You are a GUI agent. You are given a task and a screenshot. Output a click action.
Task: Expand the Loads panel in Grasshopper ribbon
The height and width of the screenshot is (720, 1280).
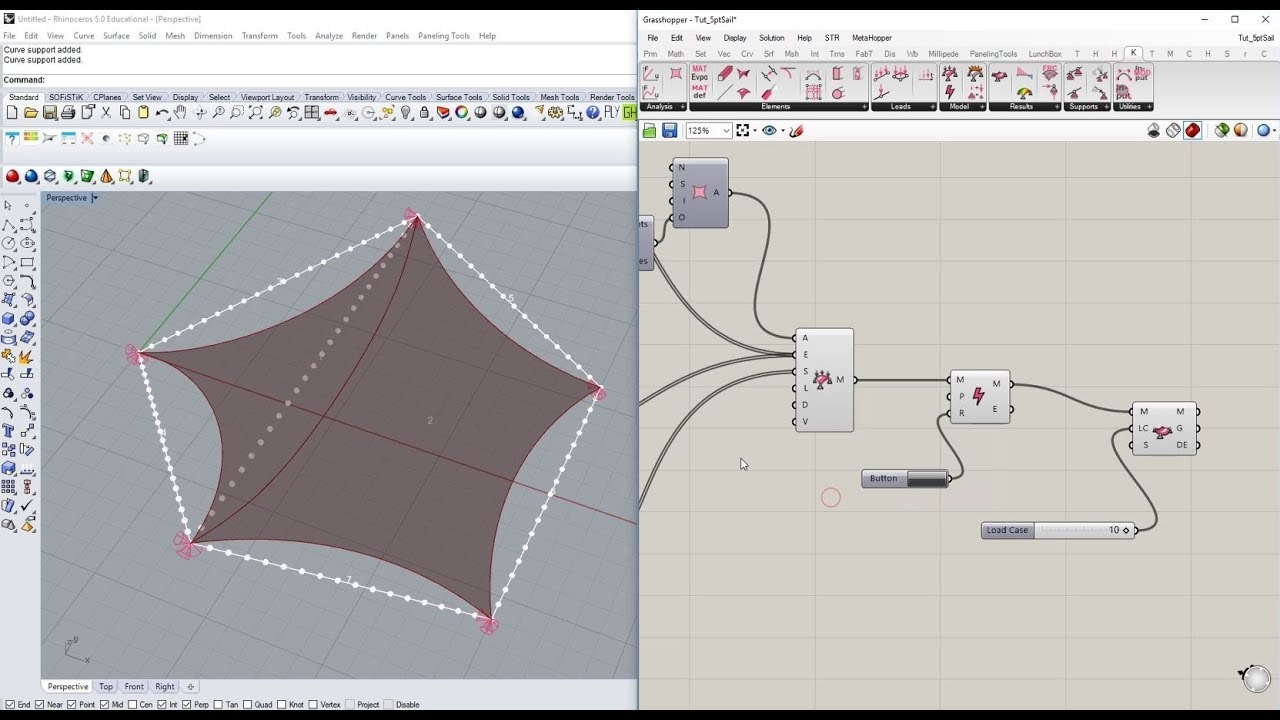point(932,106)
